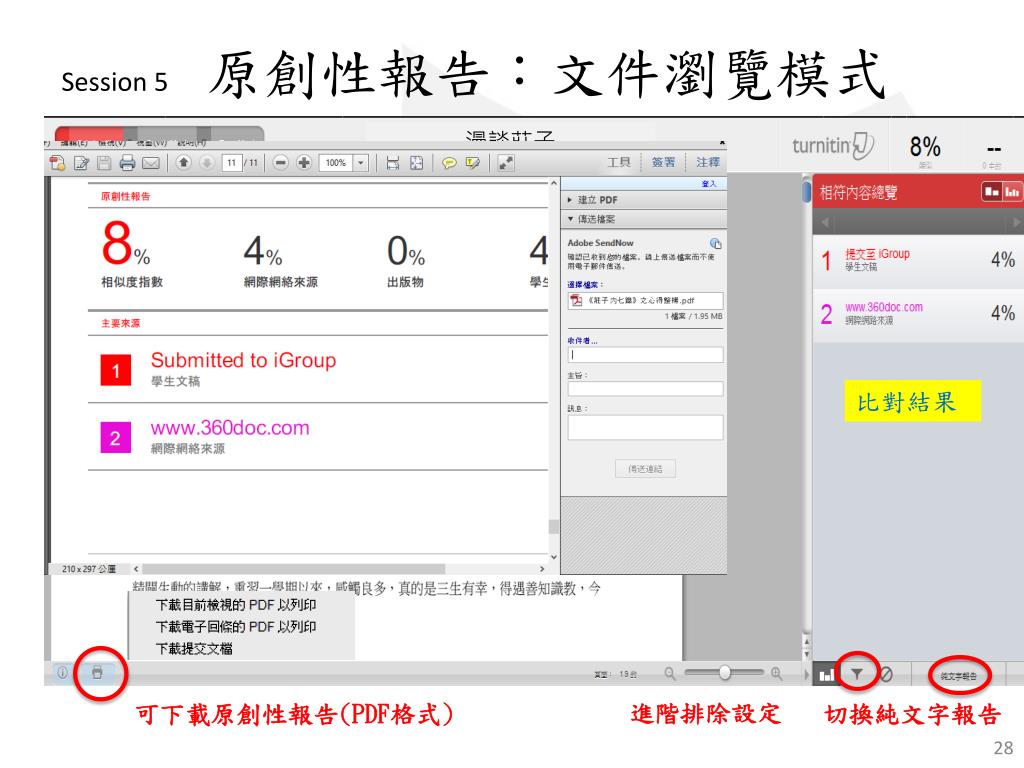Viewport: 1024px width, 768px height.
Task: Select match 2 www.360doc.com in sidebar
Action: [918, 313]
